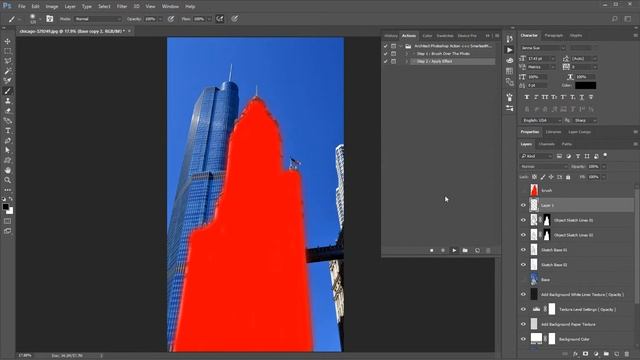
Task: Hide the Background Color layer
Action: click(523, 339)
